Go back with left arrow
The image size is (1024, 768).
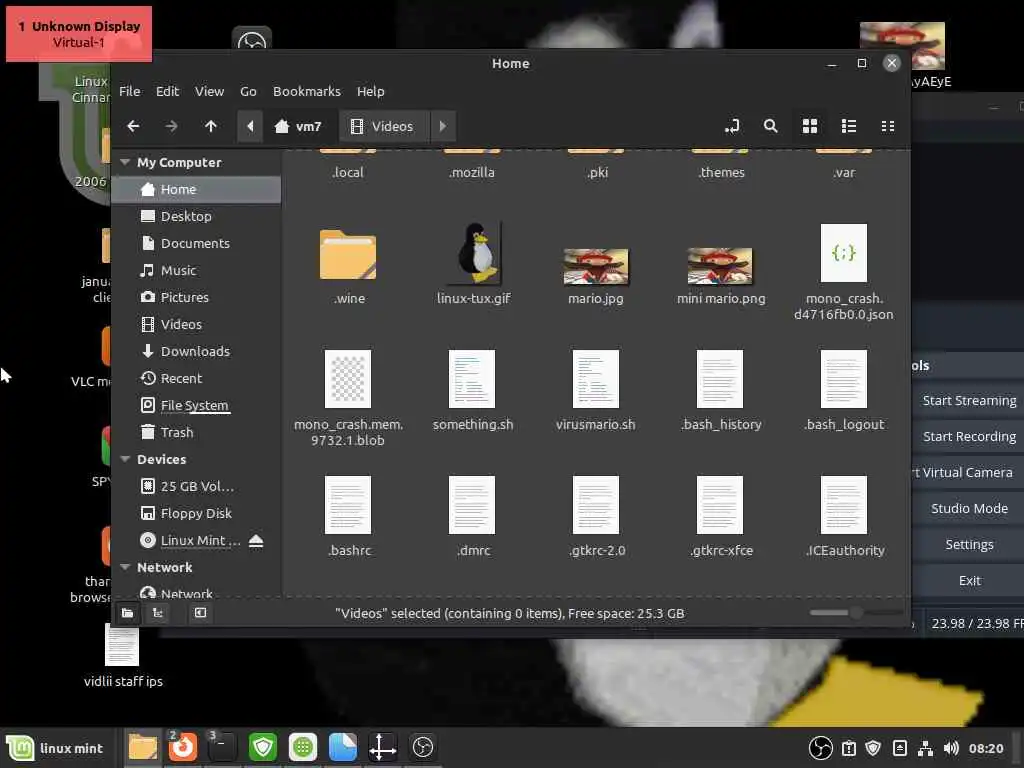[x=133, y=126]
